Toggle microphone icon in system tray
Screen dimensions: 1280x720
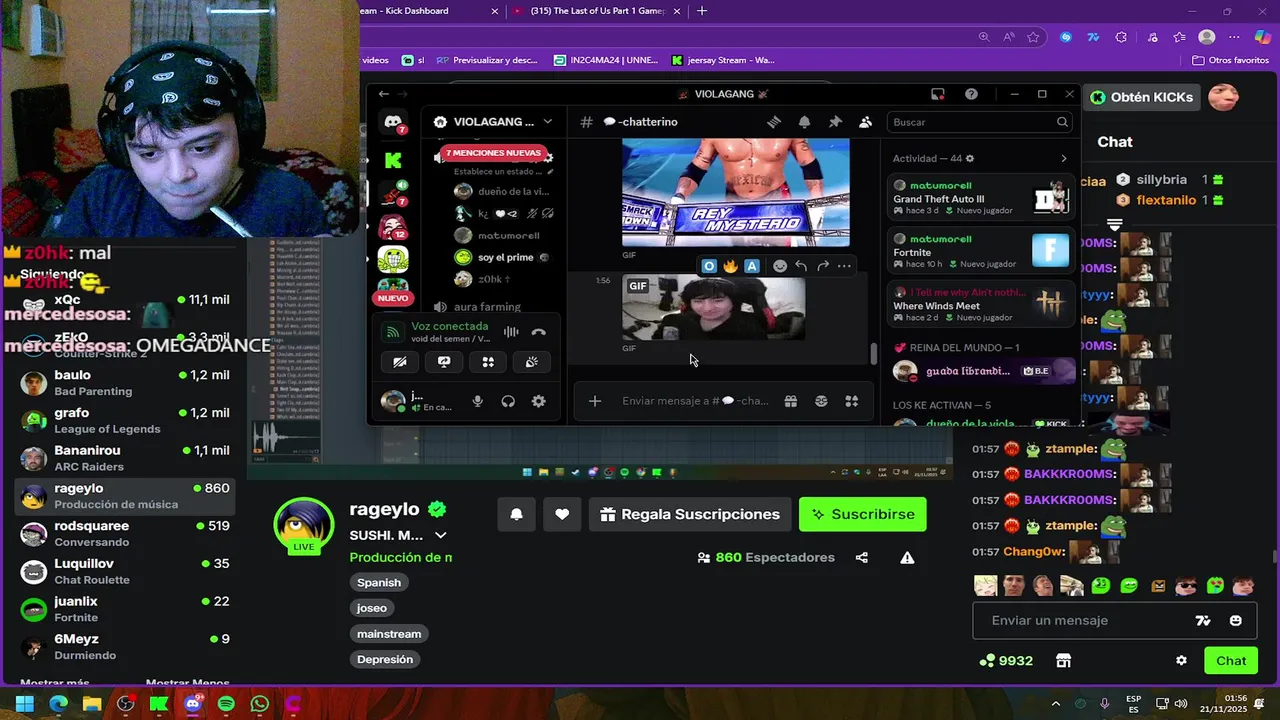[x=1105, y=704]
